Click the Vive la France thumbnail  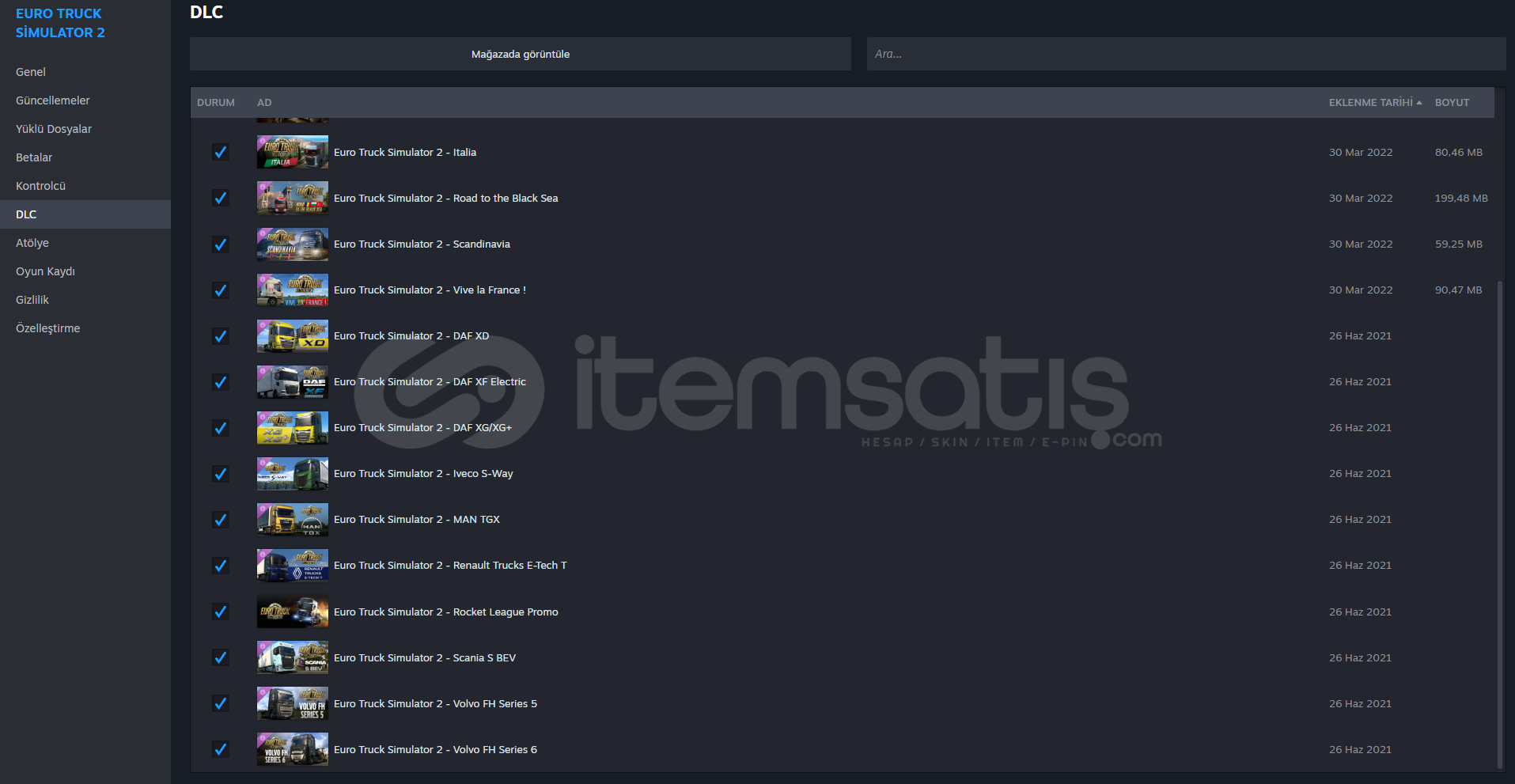click(292, 290)
